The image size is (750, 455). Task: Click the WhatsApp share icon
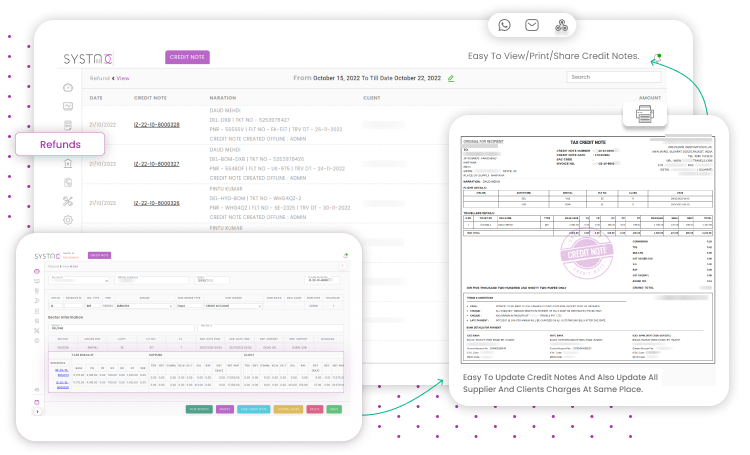pos(504,26)
